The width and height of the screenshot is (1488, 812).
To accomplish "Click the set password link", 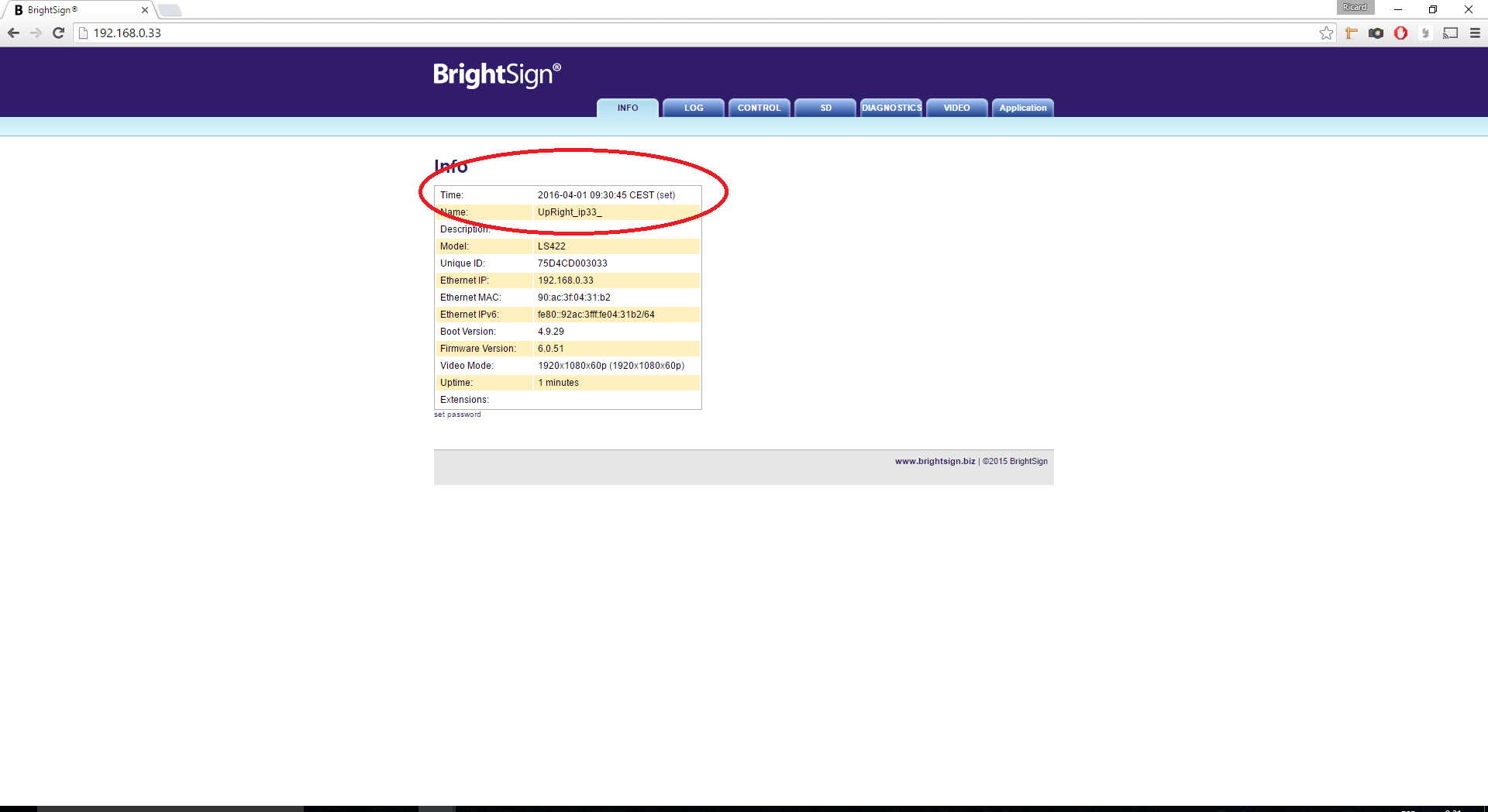I will click(457, 415).
